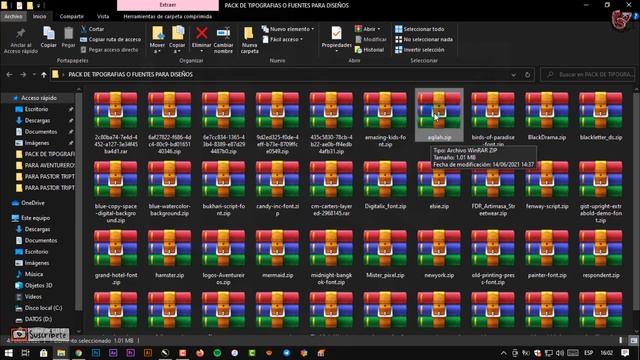Click Cortar scissors command
The image size is (640, 360).
[92, 29]
